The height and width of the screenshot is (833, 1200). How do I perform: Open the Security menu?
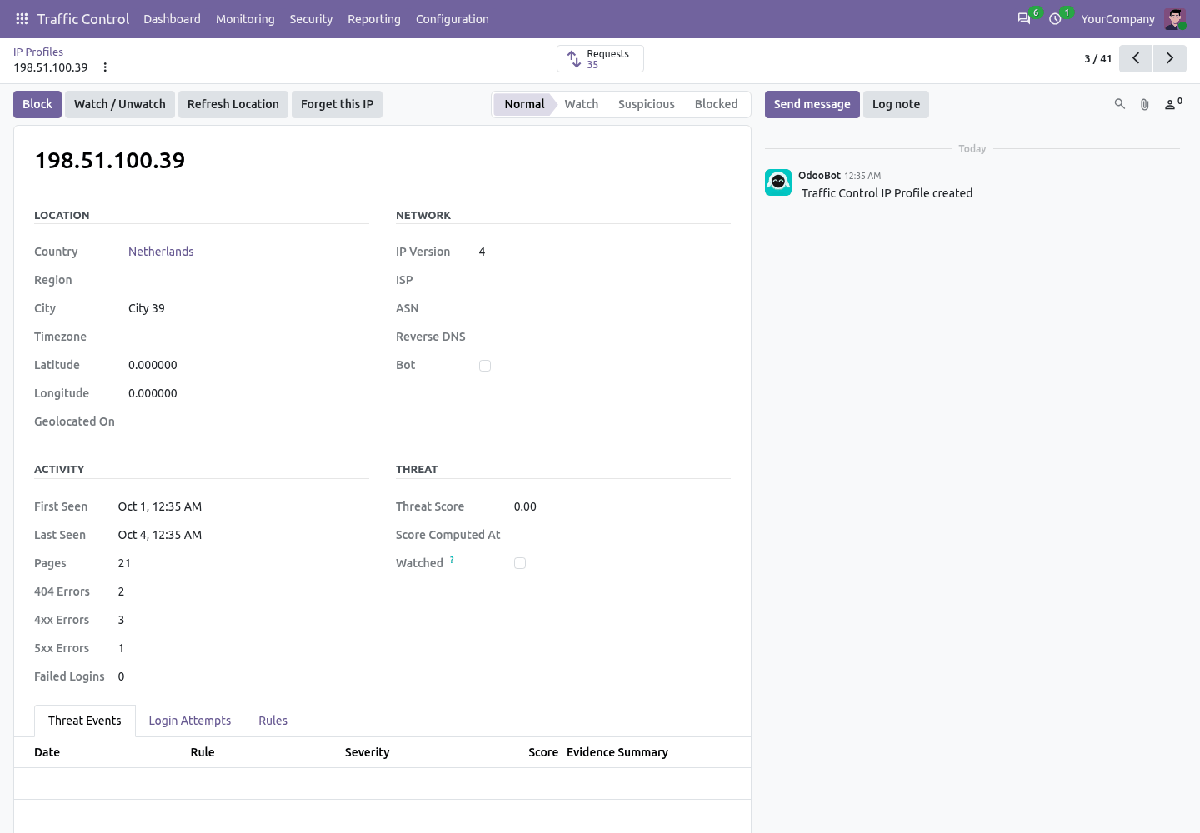coord(311,19)
